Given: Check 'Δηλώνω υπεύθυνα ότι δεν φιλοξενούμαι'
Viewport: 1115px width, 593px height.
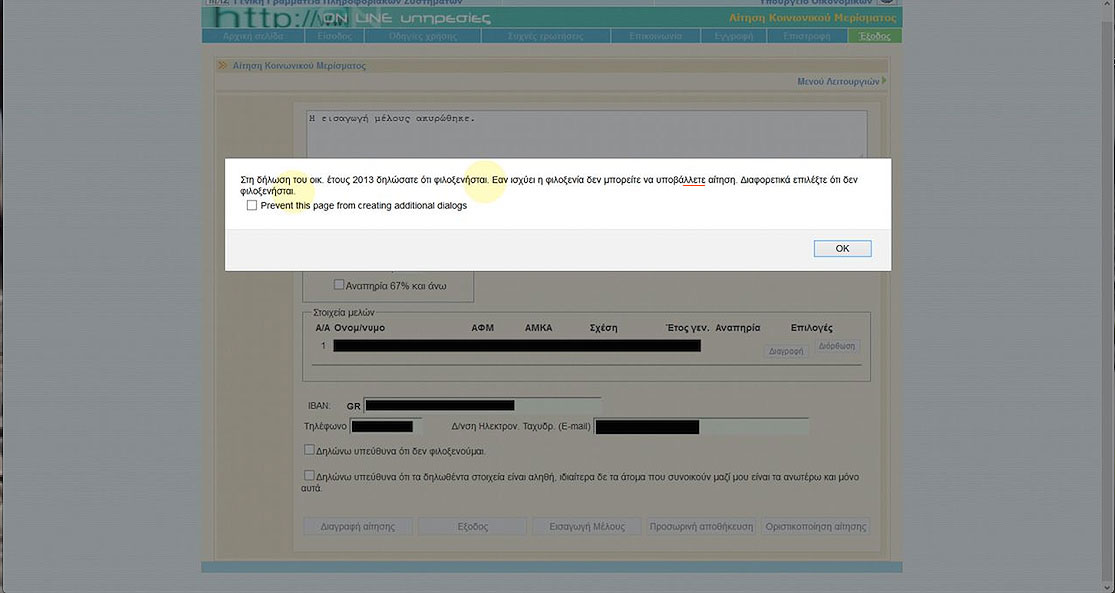Looking at the screenshot, I should (x=309, y=449).
